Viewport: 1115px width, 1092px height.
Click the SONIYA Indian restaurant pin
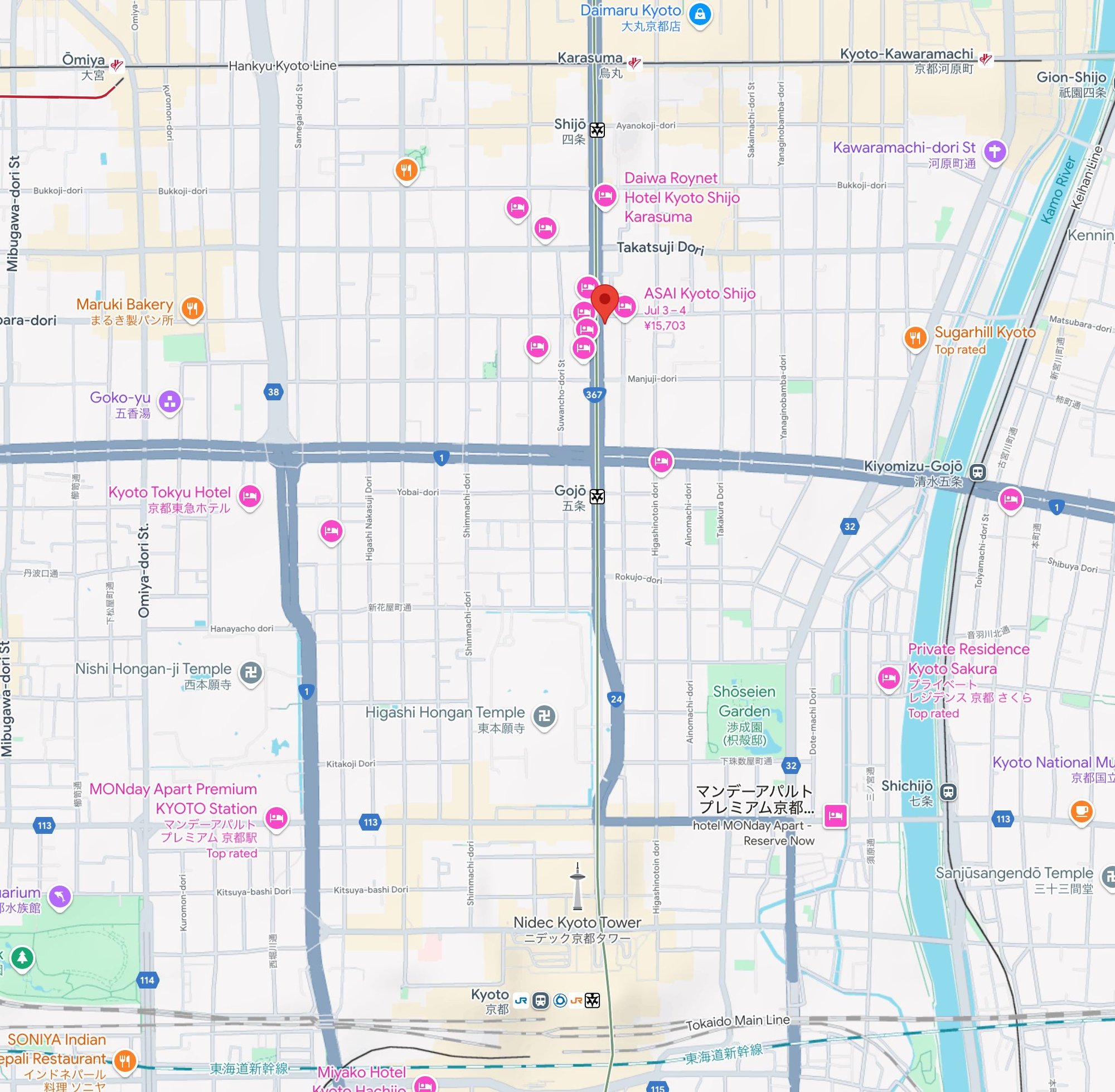tap(125, 1060)
